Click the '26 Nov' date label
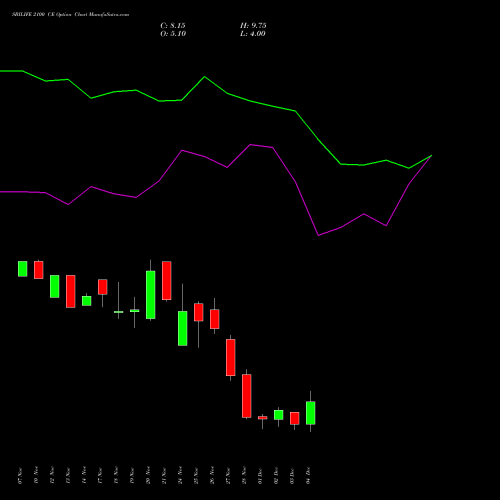The image size is (500, 500). point(212,475)
